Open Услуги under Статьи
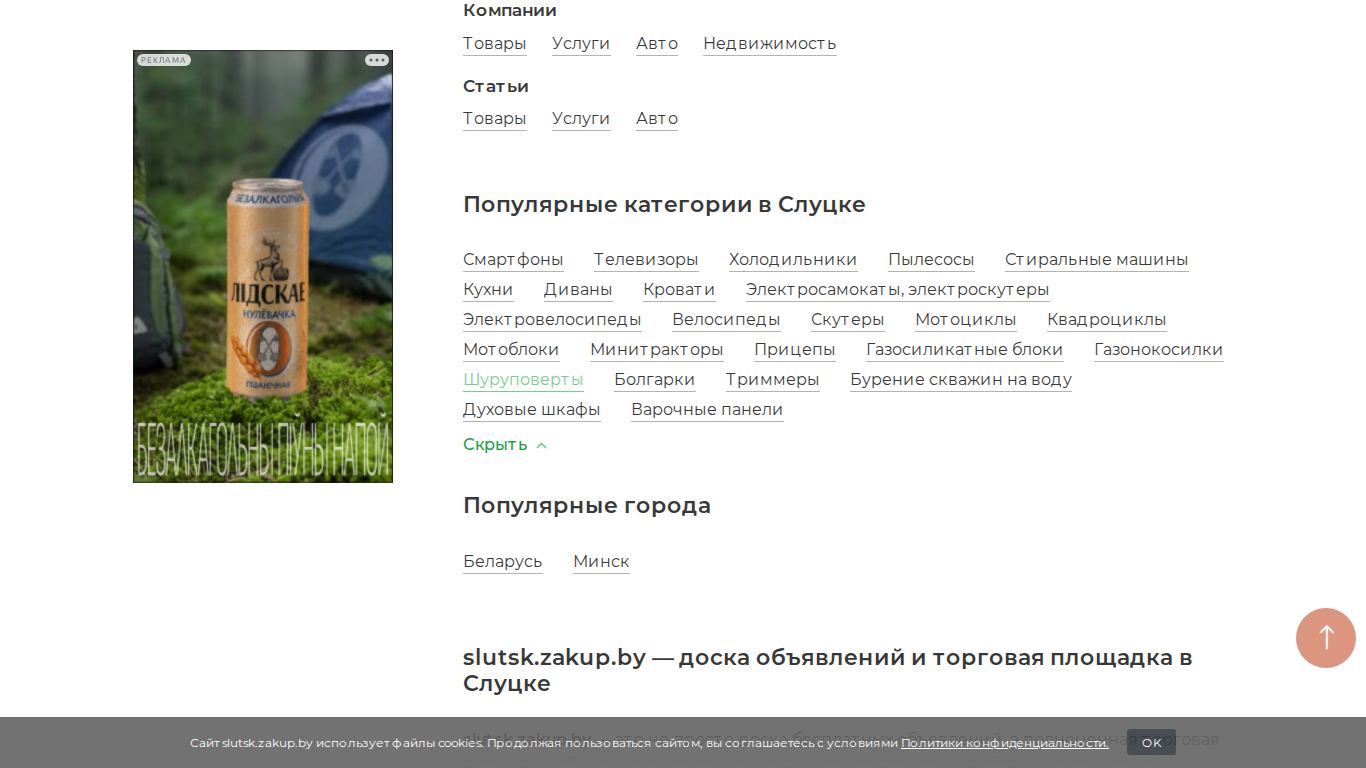The height and width of the screenshot is (768, 1366). (x=581, y=118)
